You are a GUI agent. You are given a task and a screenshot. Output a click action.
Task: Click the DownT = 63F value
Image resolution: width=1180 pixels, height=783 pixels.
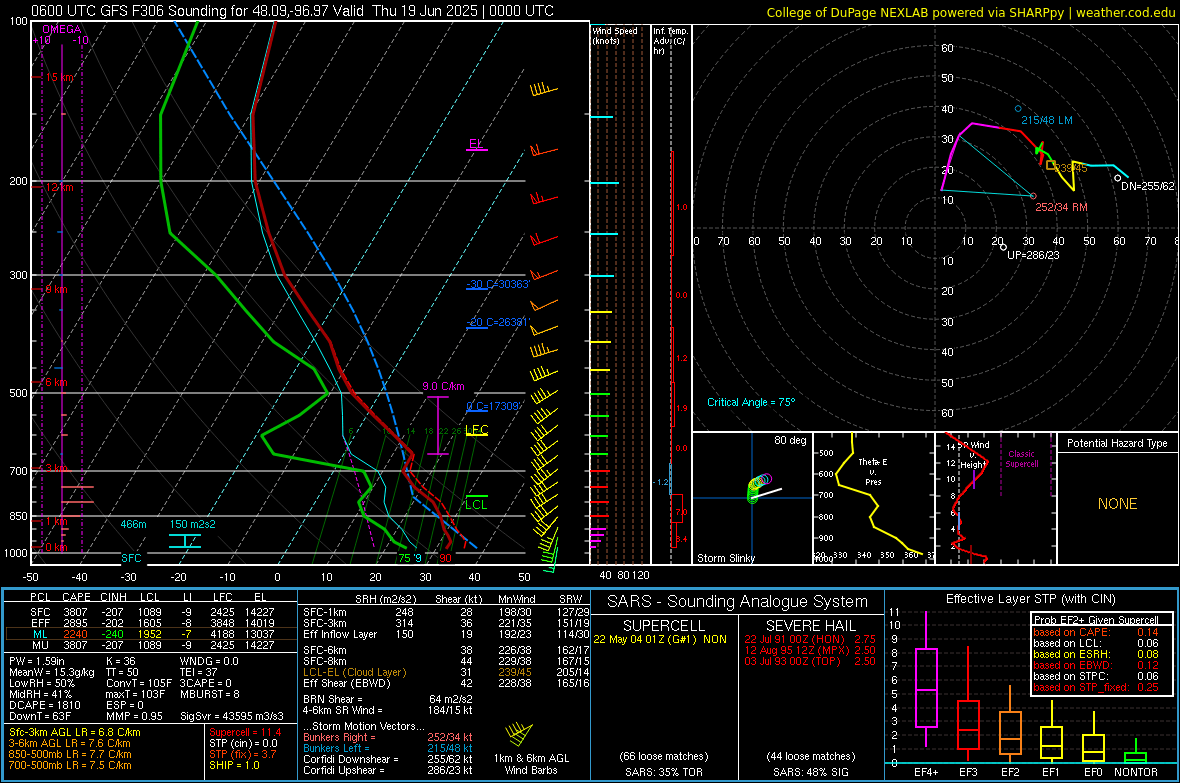coord(40,716)
